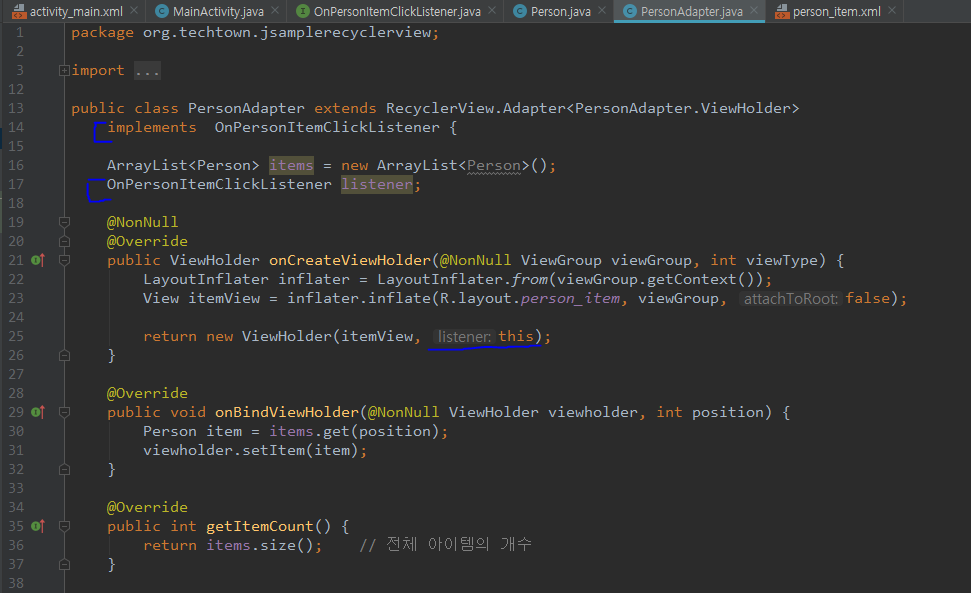Click the XML file icon on person_item.xml tab
The image size is (971, 593).
pyautogui.click(x=782, y=11)
